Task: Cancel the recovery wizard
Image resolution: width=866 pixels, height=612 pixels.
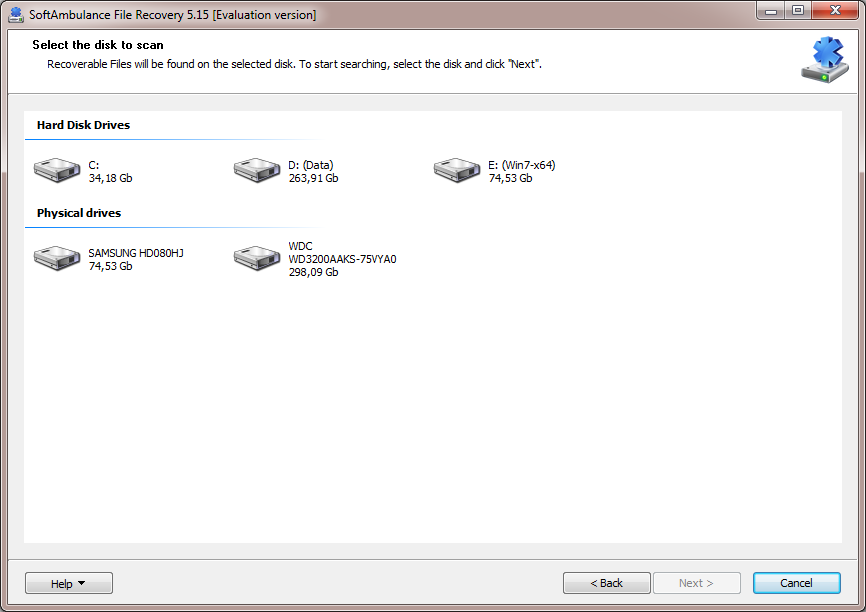Action: tap(796, 583)
